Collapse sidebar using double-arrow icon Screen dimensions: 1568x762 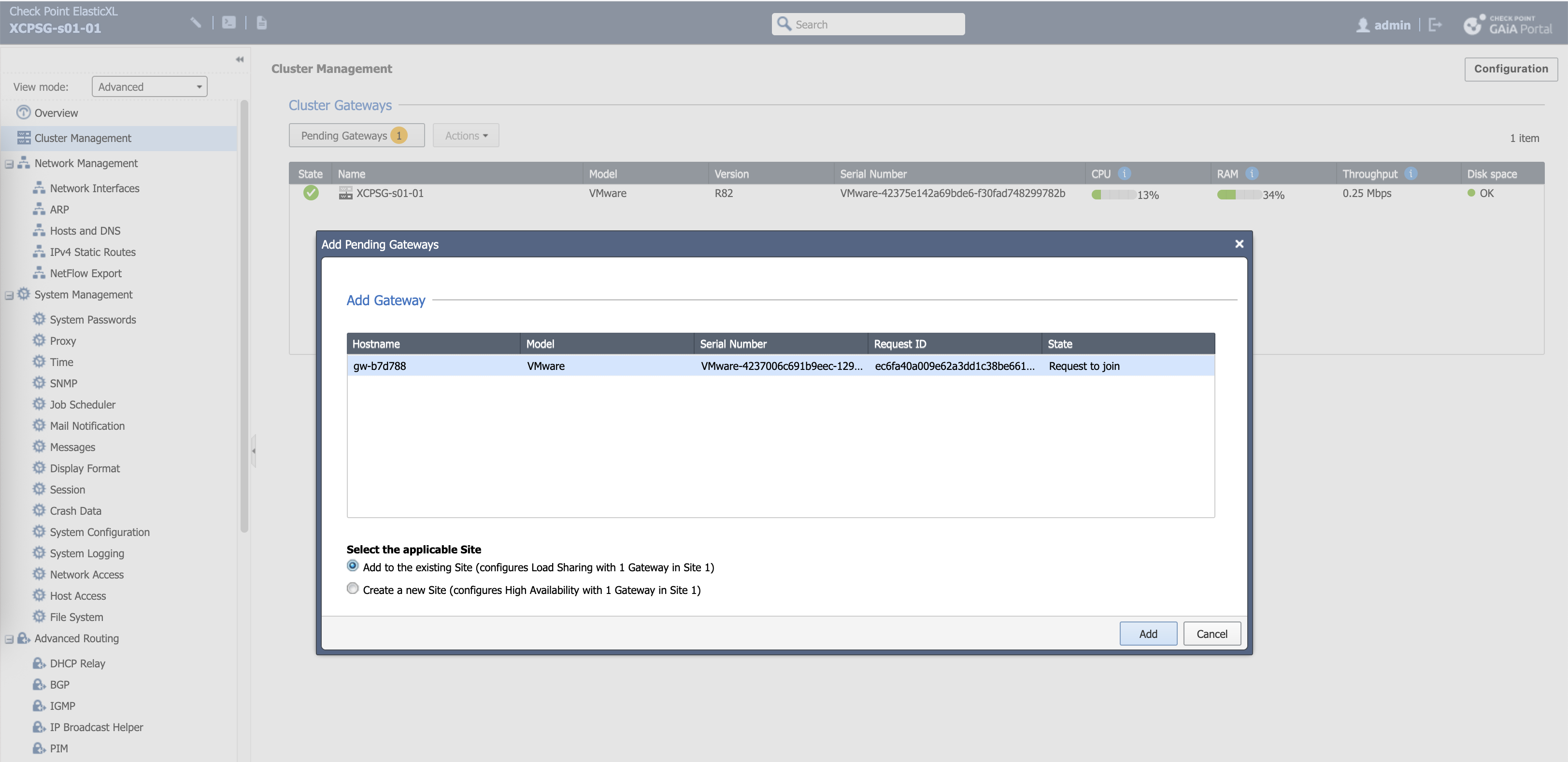239,59
